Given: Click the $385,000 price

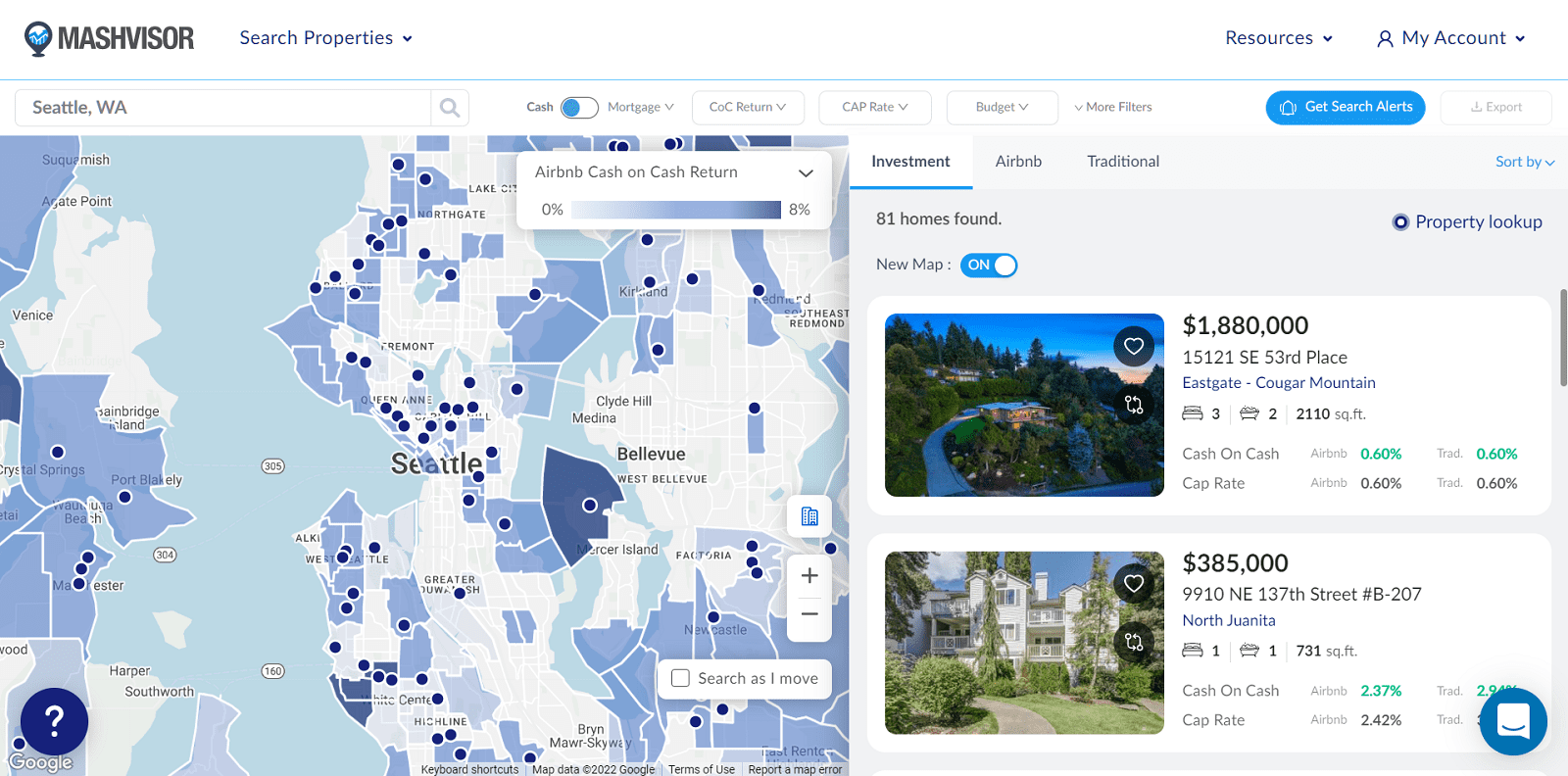Looking at the screenshot, I should [x=1235, y=563].
